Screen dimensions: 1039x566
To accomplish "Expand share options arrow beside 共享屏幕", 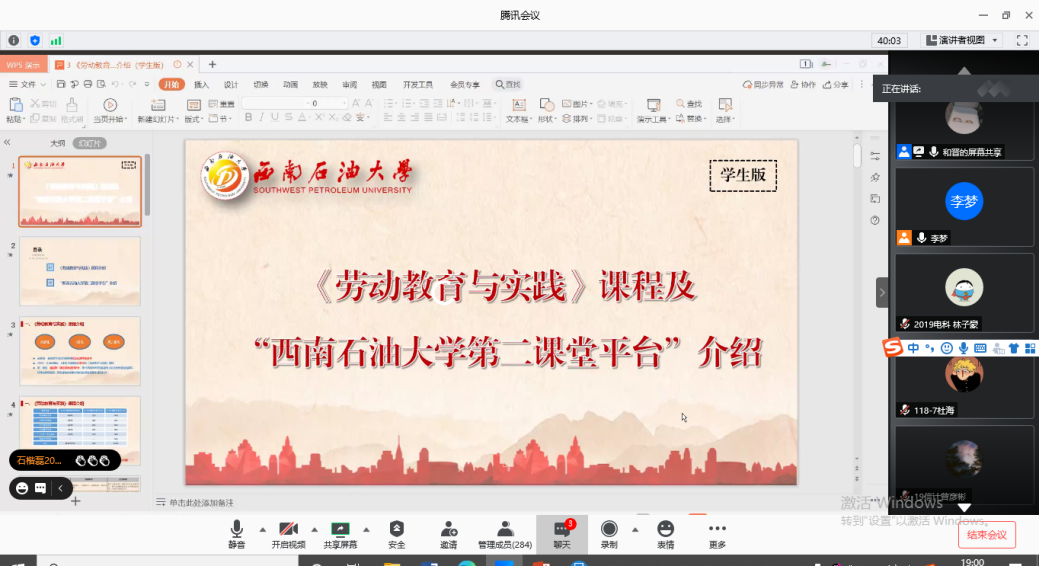I will tap(366, 530).
